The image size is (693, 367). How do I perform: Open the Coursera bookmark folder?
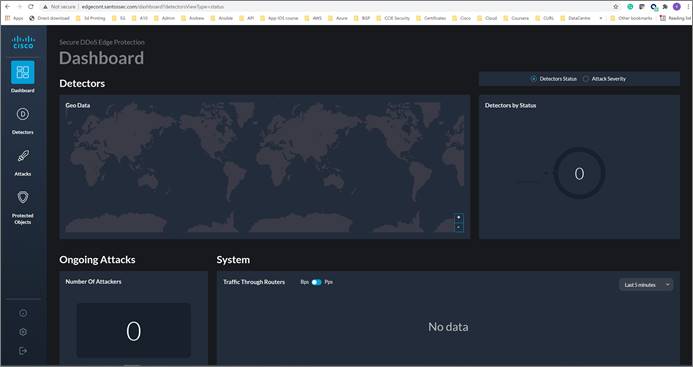516,18
